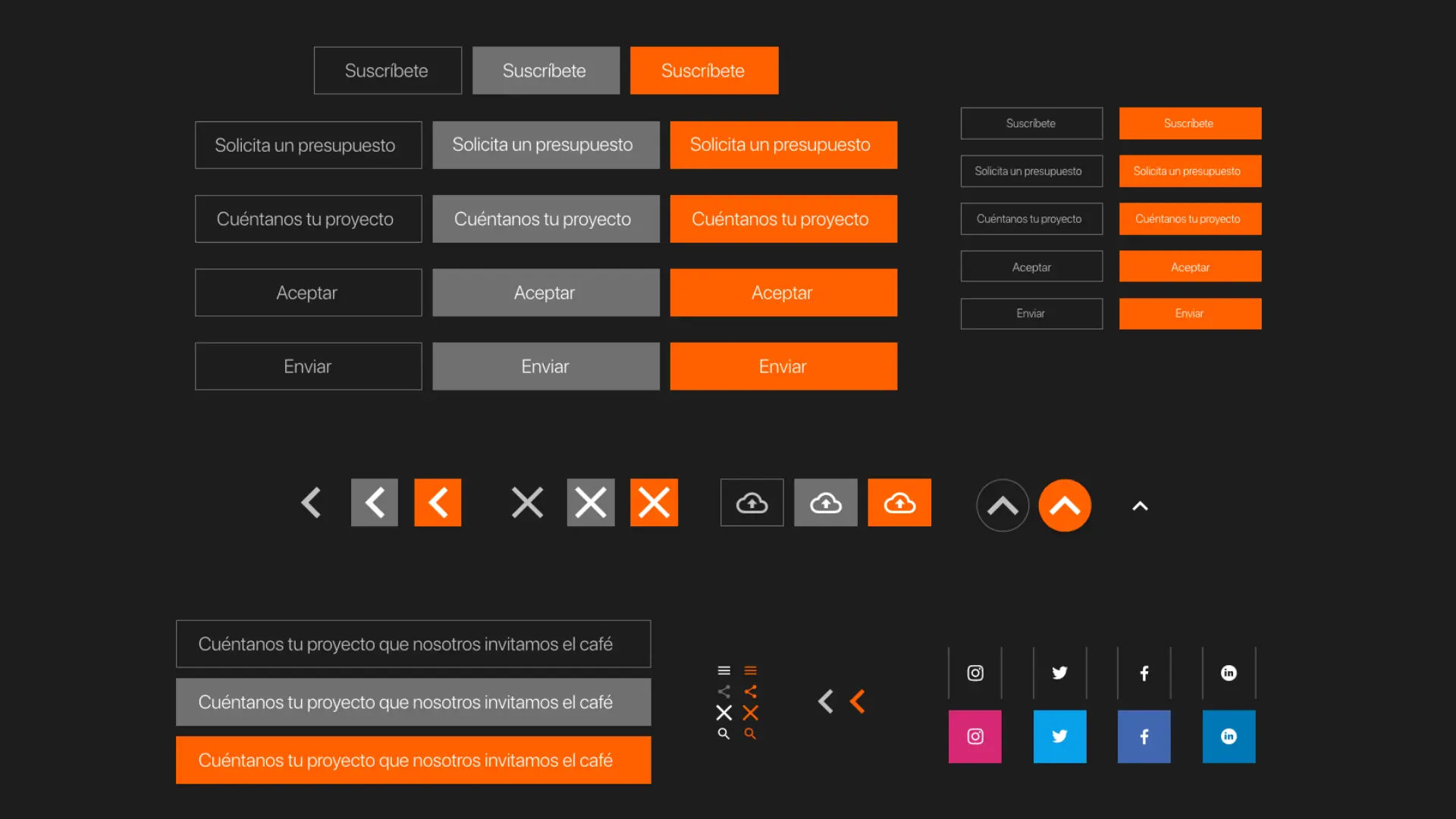Click outlined wide 'invitamos el café' banner button
The height and width of the screenshot is (819, 1456).
413,644
